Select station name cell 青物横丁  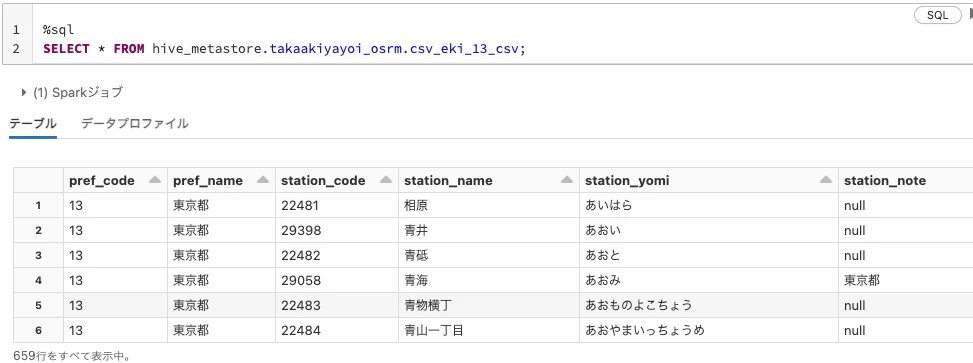489,305
